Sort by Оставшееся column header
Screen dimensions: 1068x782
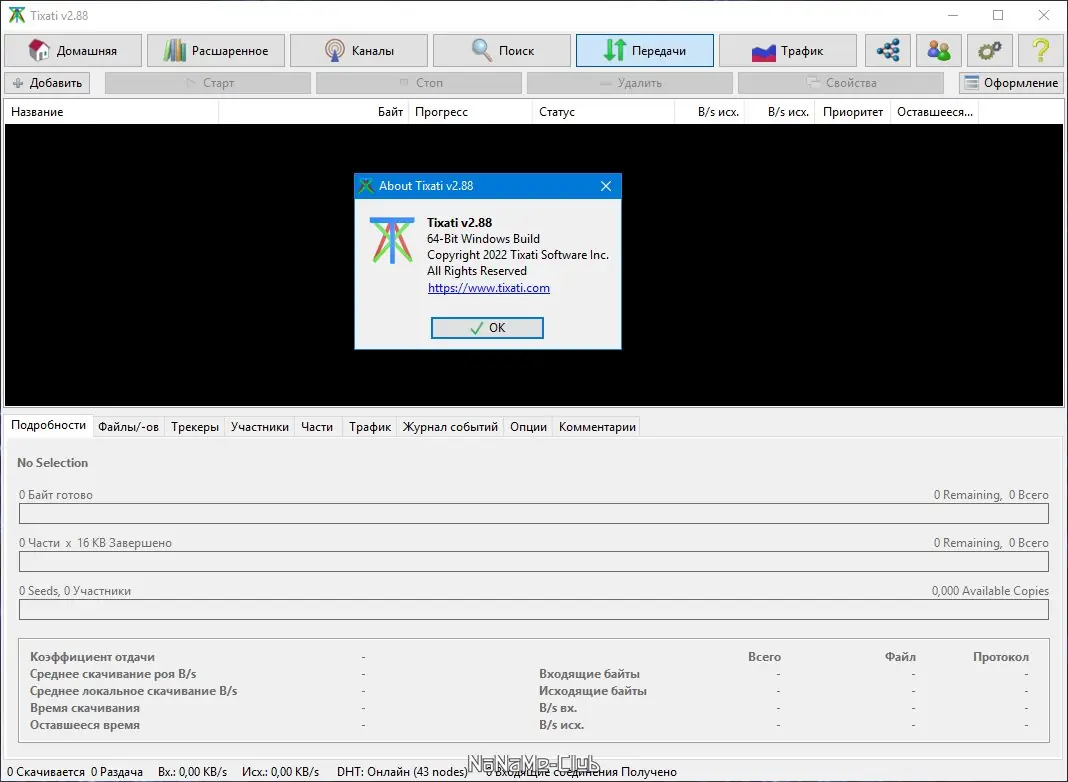(934, 112)
